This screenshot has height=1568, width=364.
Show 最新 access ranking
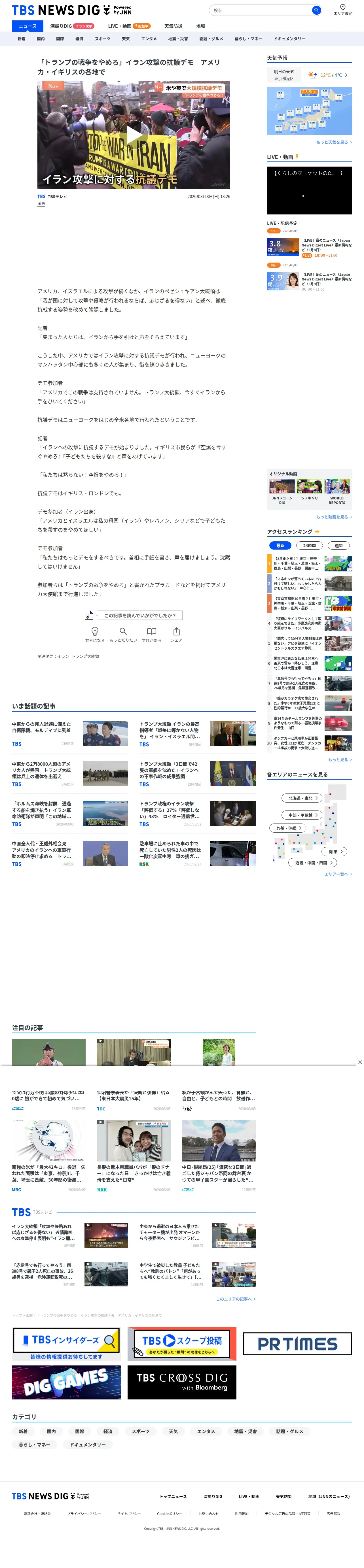coord(280,545)
